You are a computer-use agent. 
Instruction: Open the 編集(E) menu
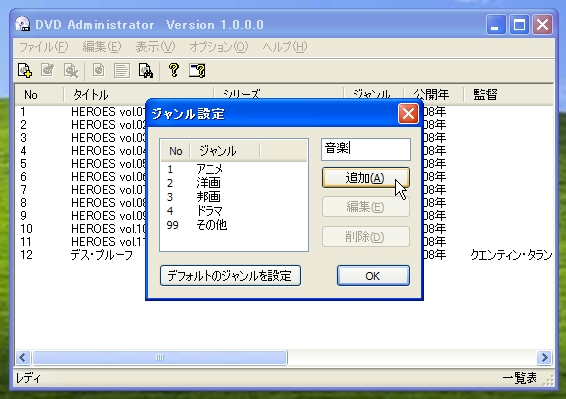point(102,47)
